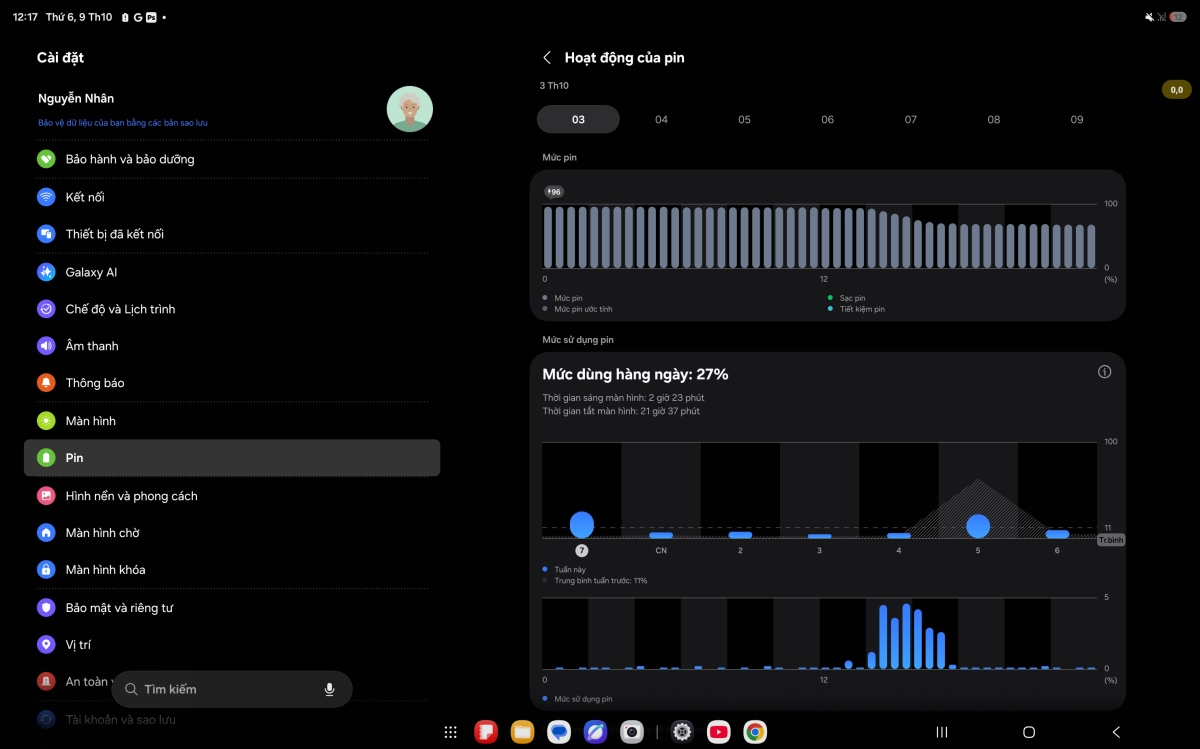Open info icon for Mức dùng hàng ngày
1200x749 pixels.
pyautogui.click(x=1104, y=372)
